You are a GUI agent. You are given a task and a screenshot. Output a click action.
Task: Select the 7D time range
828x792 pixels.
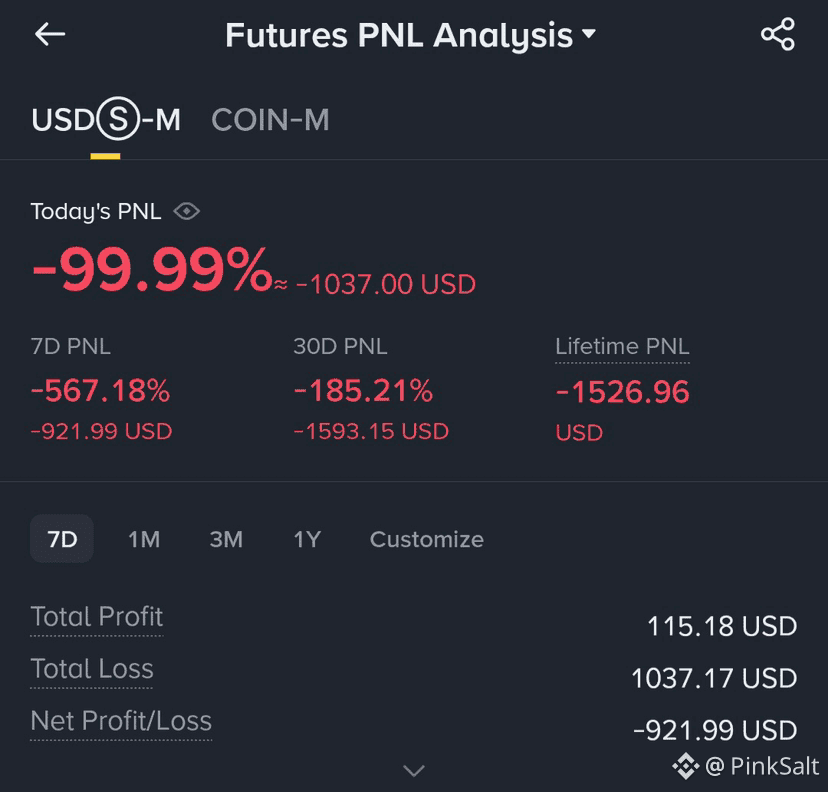coord(62,539)
